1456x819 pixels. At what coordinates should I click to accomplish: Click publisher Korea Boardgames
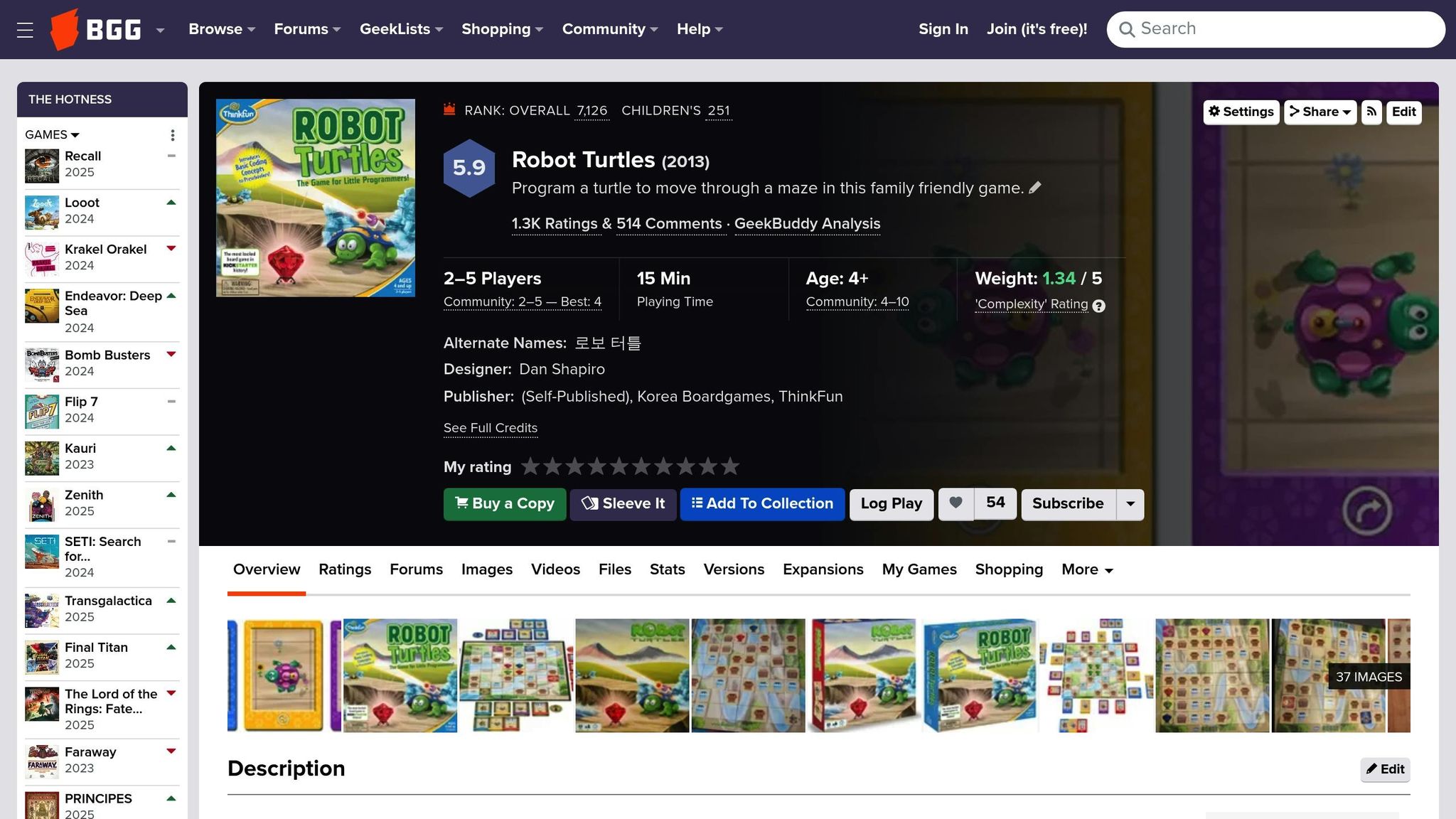pos(704,396)
